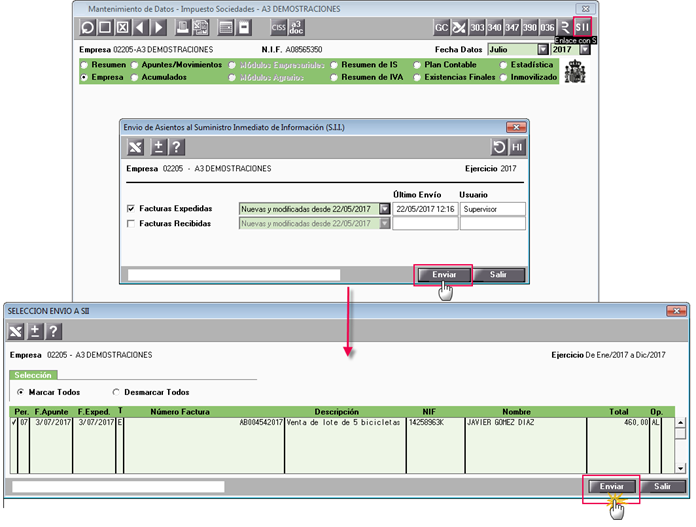Click the help question mark in SII dialog
Screen dimensions: 696x527
coord(176,147)
